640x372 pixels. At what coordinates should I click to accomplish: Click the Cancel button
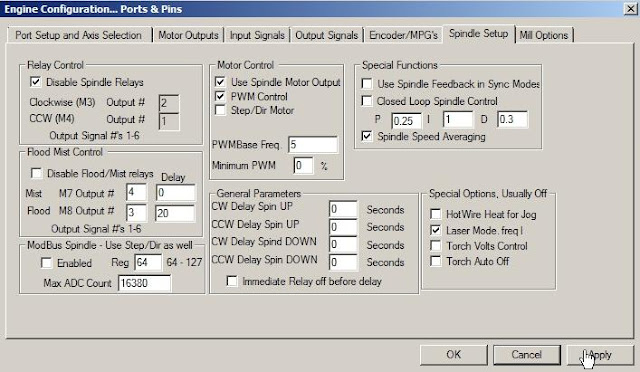[527, 354]
